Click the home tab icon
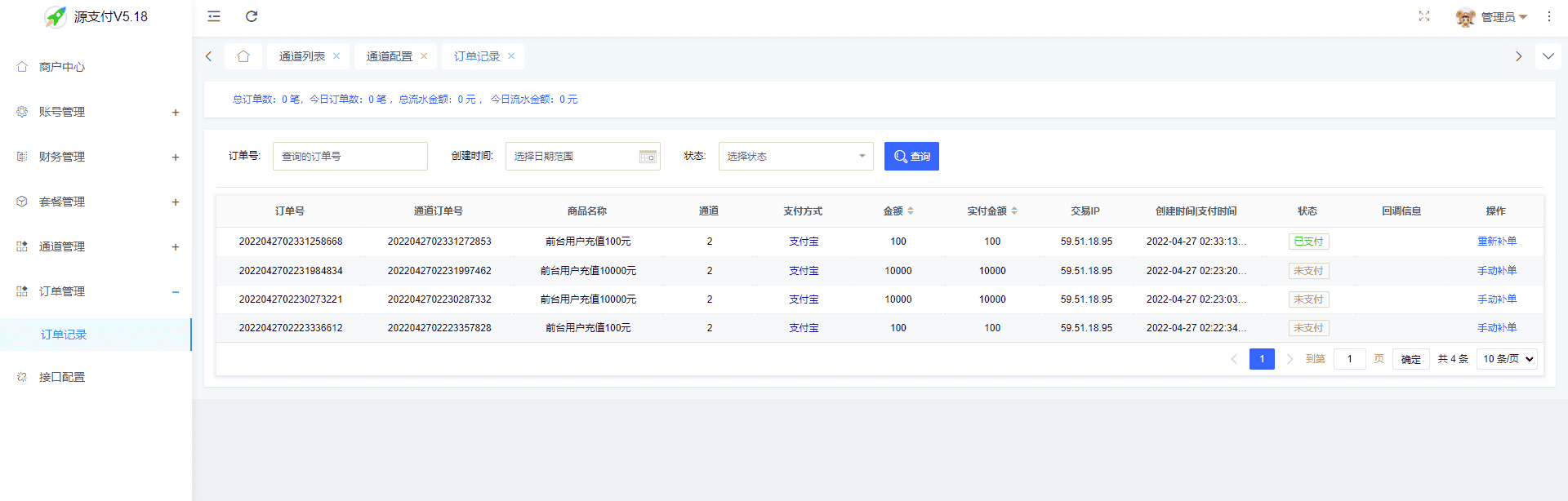The width and height of the screenshot is (1568, 501). pos(243,56)
